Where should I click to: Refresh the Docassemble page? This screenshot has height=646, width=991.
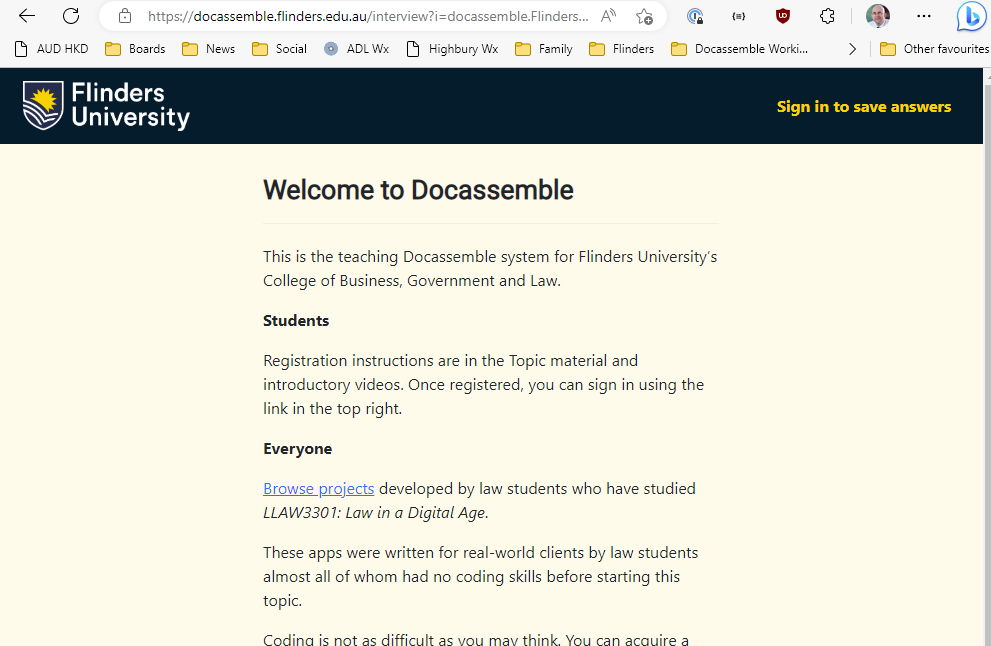69,16
